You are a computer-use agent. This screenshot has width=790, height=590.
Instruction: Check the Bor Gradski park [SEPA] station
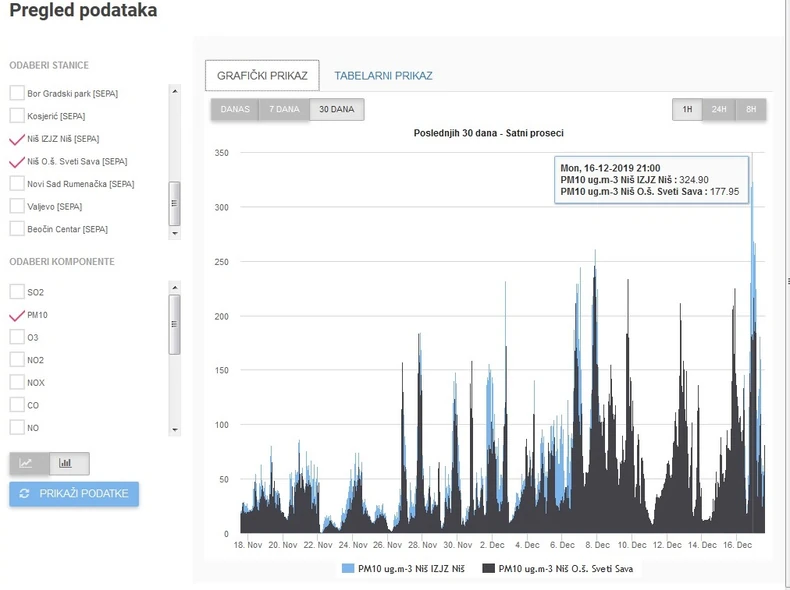[x=17, y=93]
